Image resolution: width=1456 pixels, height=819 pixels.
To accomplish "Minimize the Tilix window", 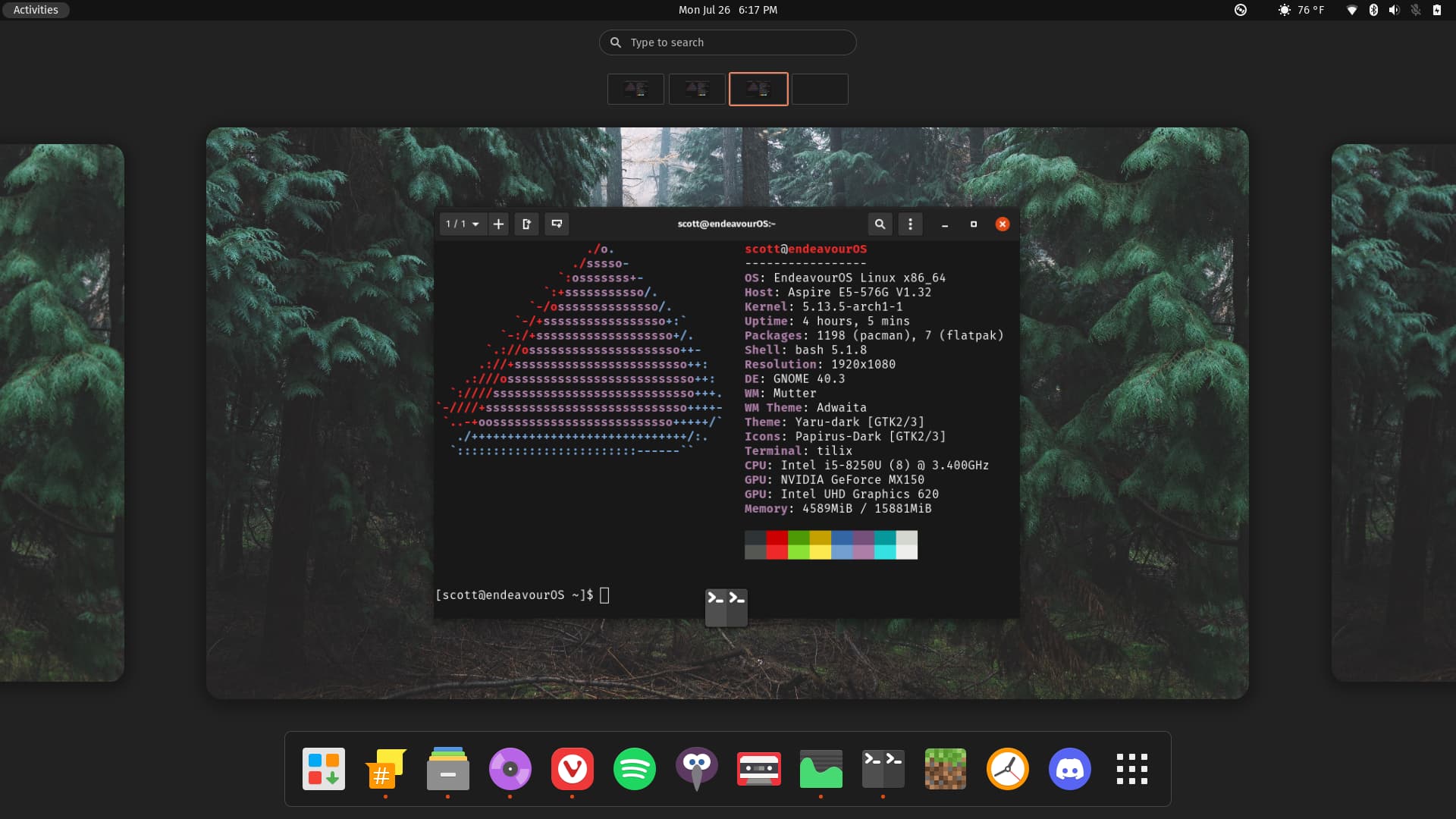I will [945, 224].
